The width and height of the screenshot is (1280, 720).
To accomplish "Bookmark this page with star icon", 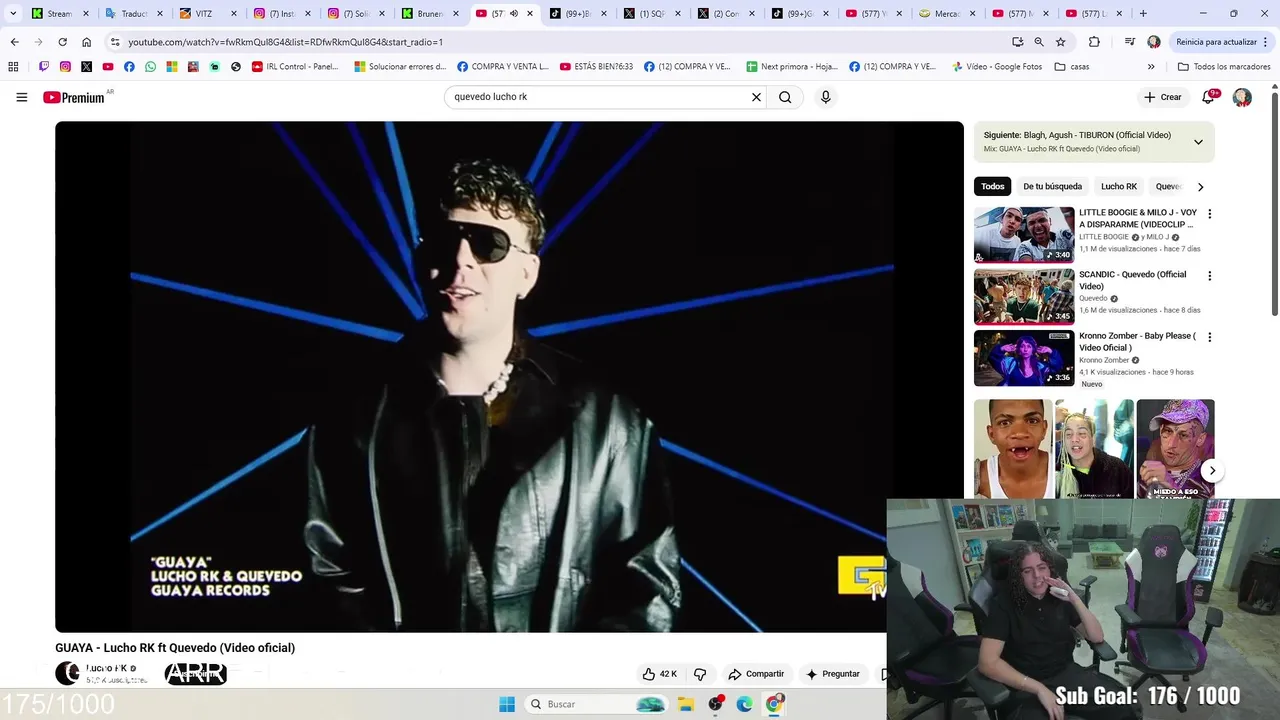I will tap(1061, 42).
